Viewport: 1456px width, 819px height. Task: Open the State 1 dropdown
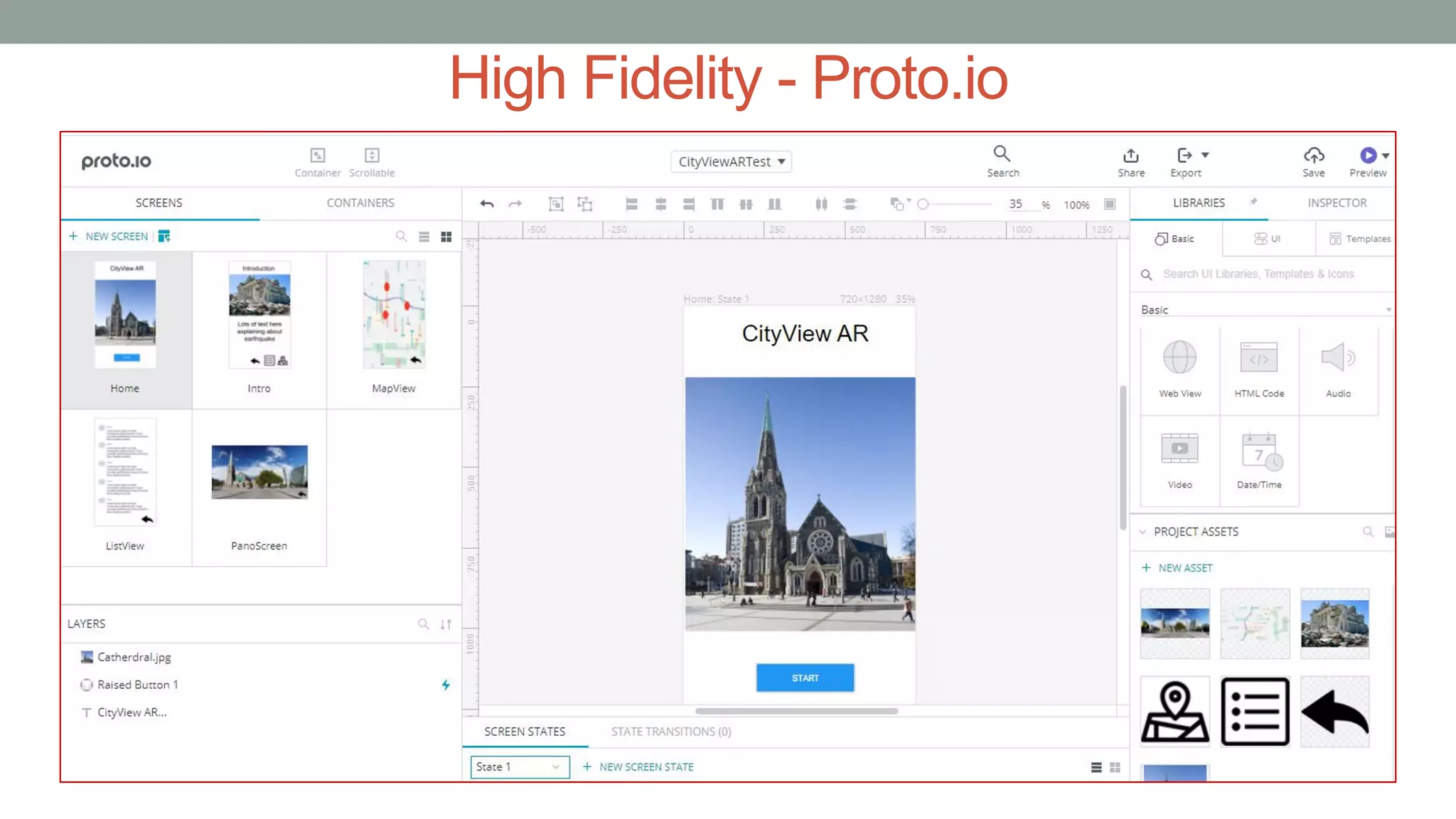[520, 766]
